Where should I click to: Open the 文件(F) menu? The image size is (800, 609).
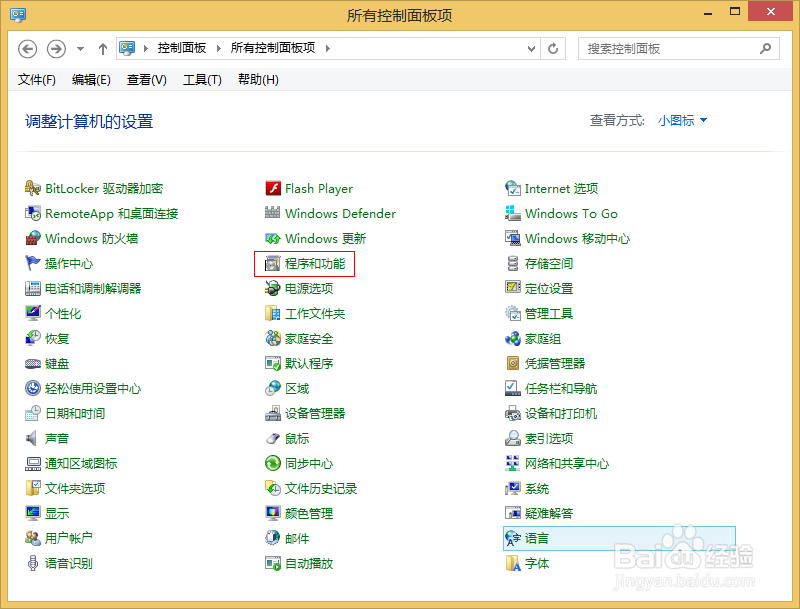pyautogui.click(x=37, y=80)
